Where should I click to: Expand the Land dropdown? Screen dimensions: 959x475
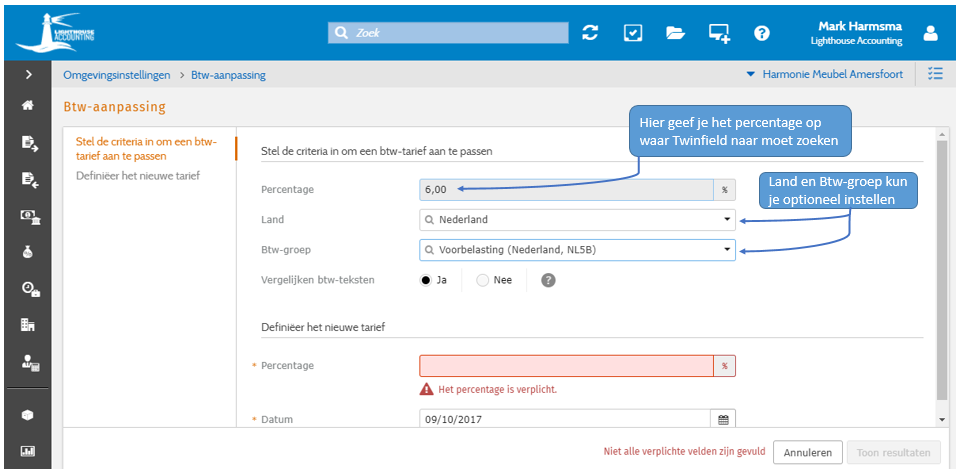[727, 220]
